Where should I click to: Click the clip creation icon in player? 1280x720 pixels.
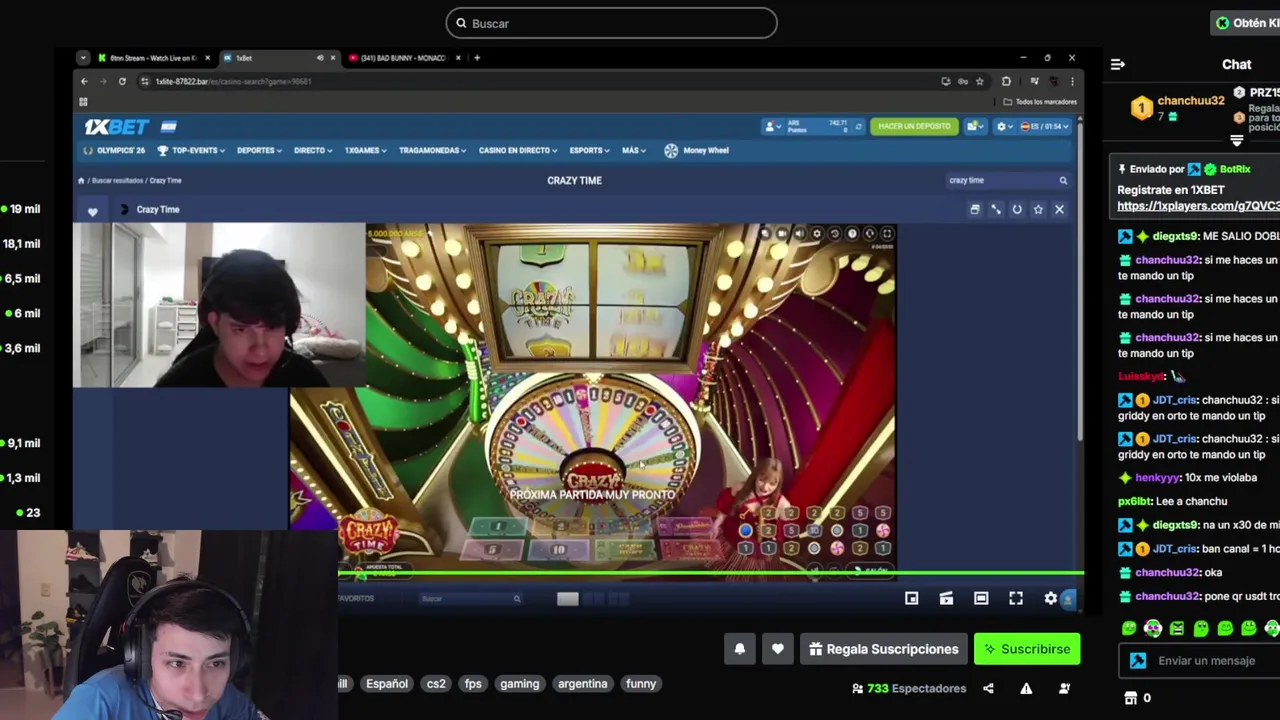click(946, 598)
